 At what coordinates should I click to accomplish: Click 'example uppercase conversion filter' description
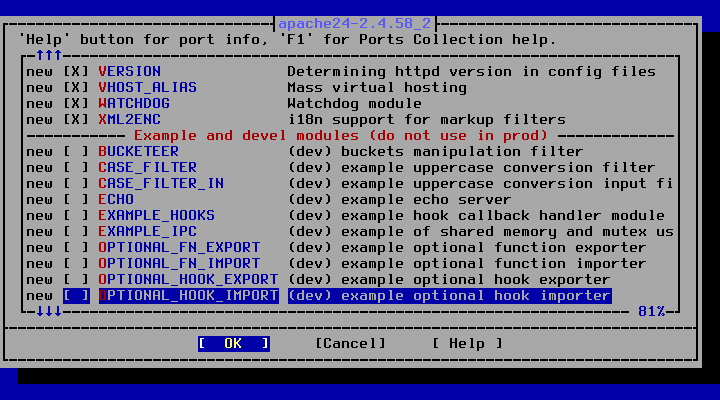click(498, 168)
